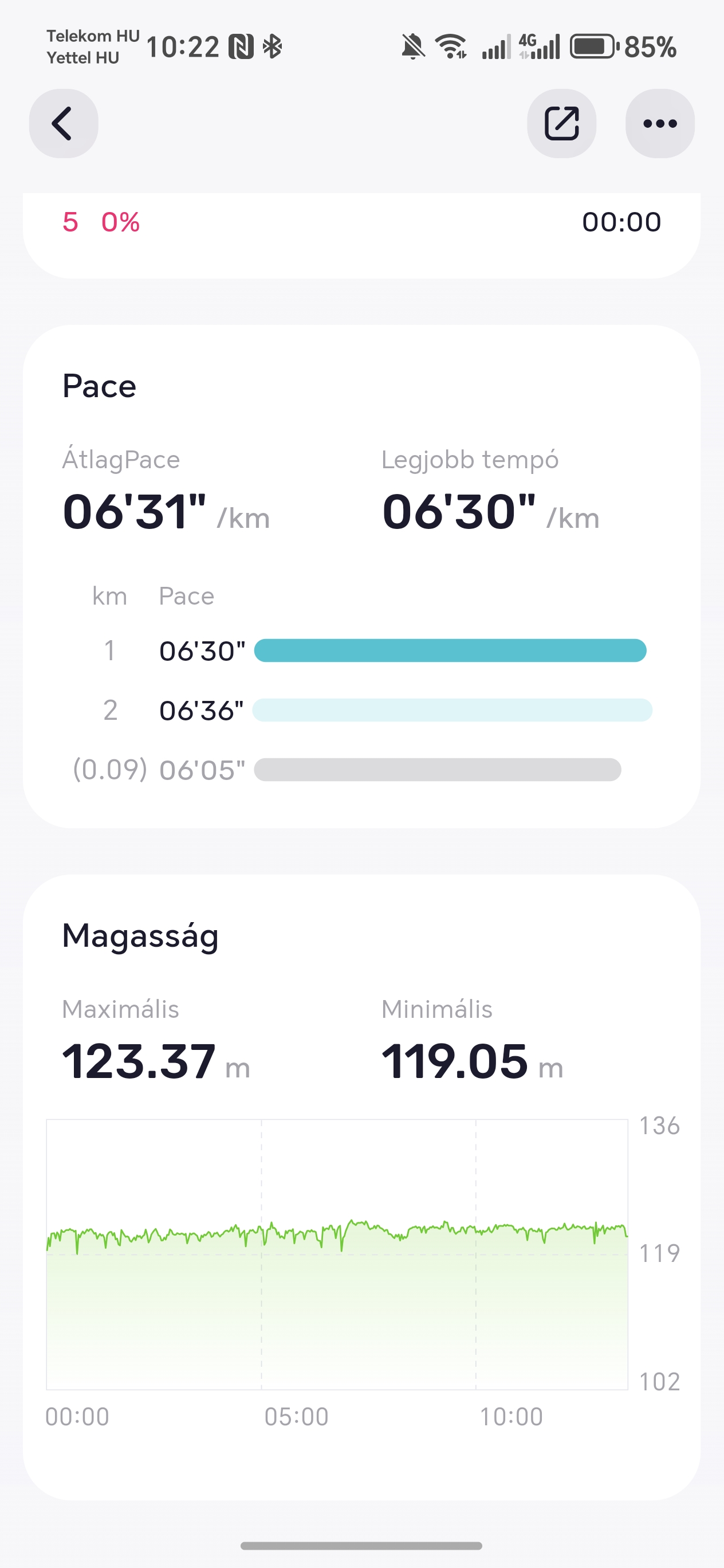The image size is (724, 1568).
Task: Tap the 10:00 time axis label
Action: click(511, 1417)
